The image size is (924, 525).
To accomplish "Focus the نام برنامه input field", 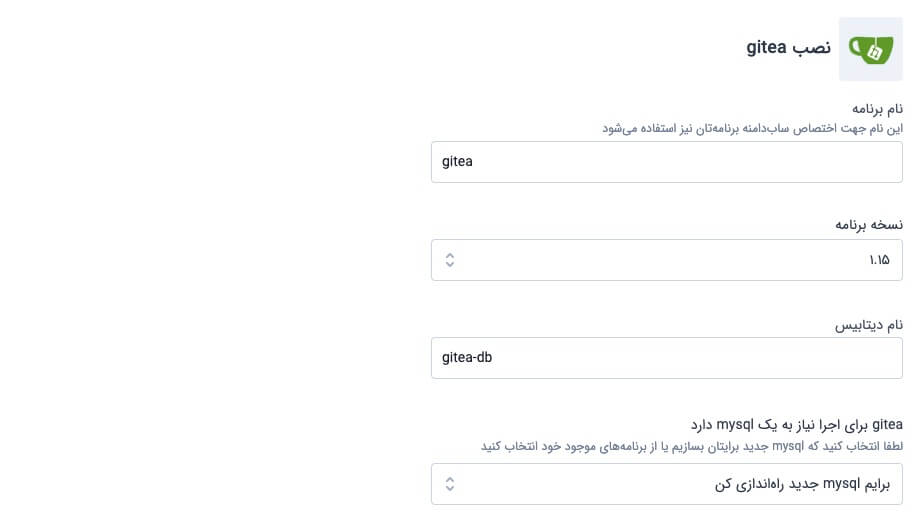I will pos(666,162).
